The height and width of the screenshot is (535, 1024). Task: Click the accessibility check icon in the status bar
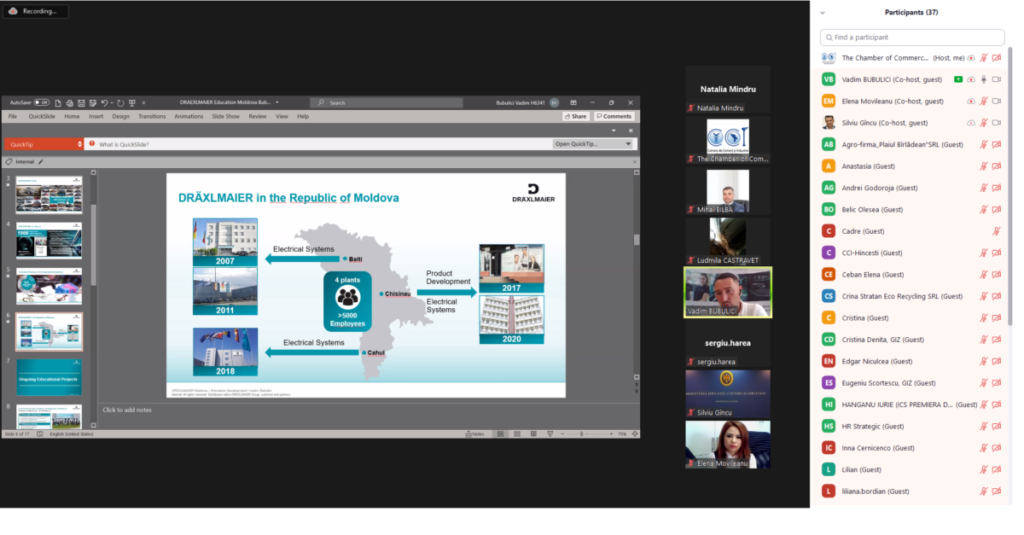coord(40,434)
